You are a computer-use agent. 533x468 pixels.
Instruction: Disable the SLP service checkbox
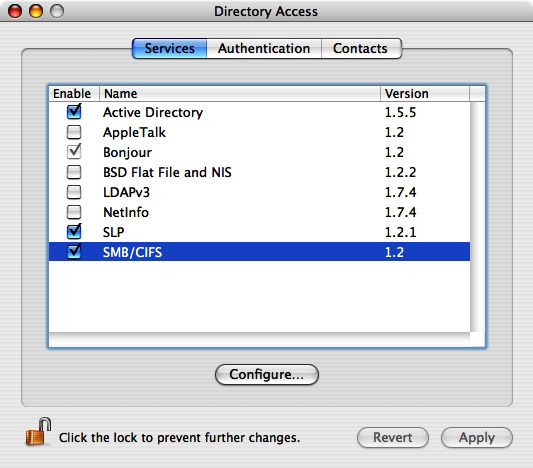click(74, 231)
